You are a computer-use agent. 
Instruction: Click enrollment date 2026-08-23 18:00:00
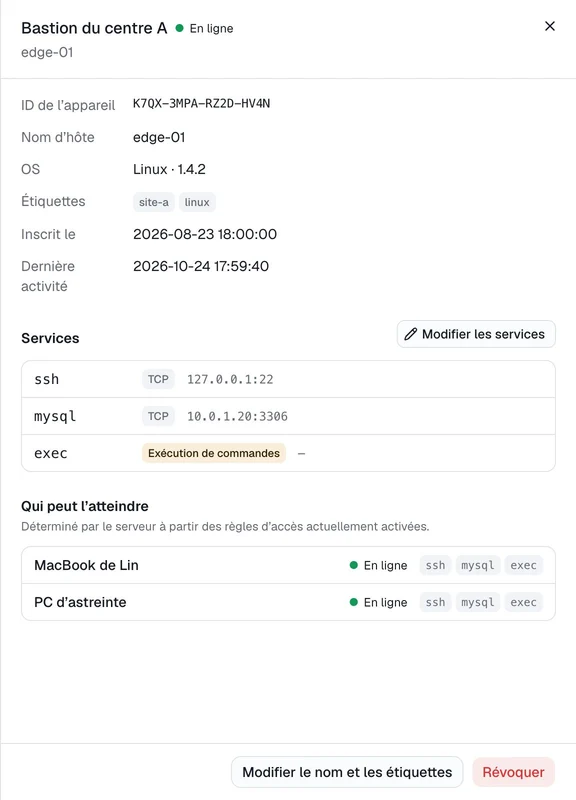(x=205, y=234)
